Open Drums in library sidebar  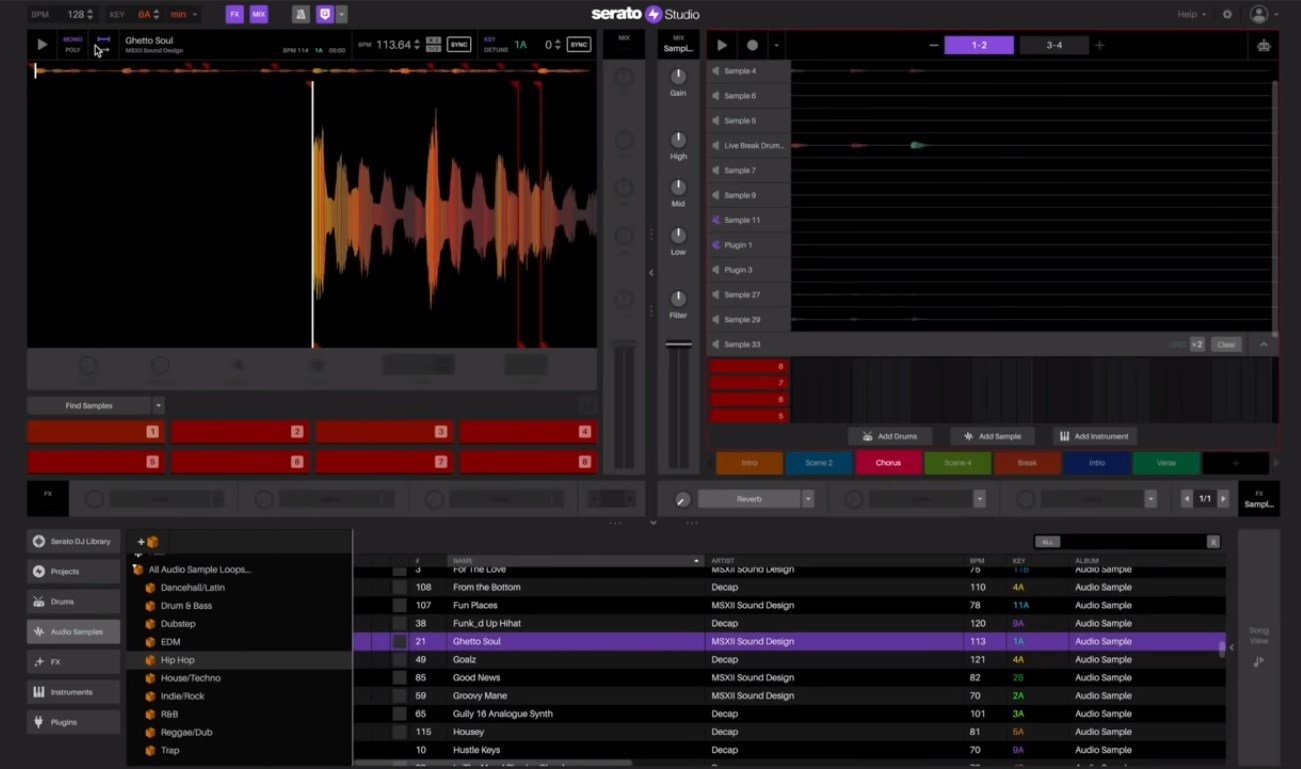(74, 601)
